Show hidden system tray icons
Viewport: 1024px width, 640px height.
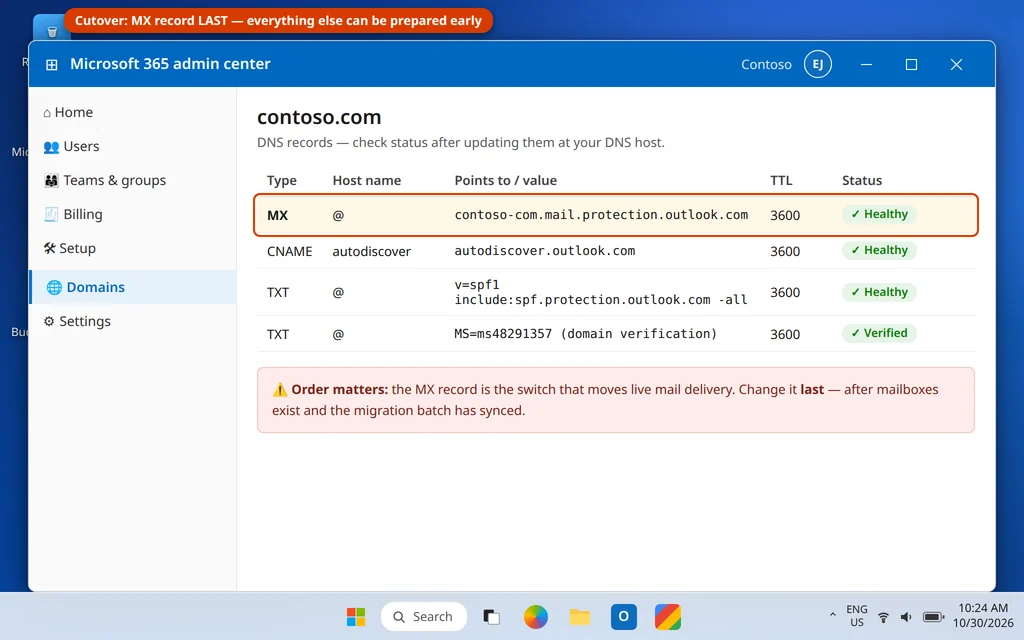(832, 615)
